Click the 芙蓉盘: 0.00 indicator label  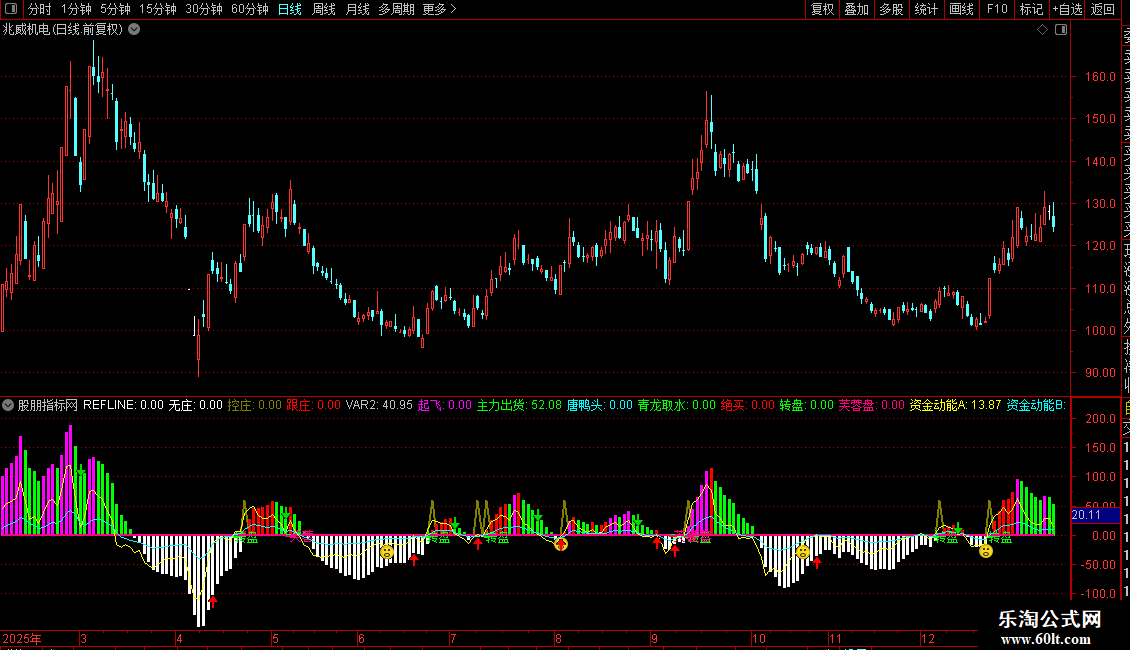pyautogui.click(x=871, y=405)
